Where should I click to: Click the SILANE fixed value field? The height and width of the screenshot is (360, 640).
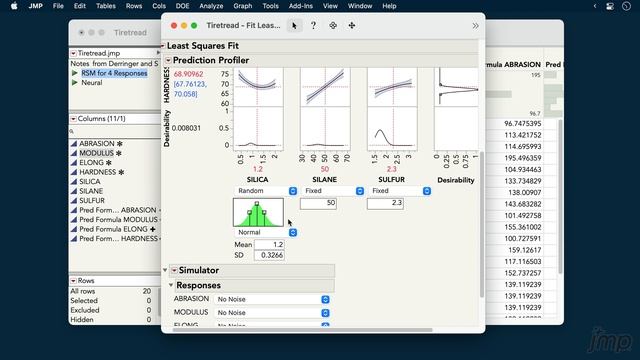click(x=318, y=203)
